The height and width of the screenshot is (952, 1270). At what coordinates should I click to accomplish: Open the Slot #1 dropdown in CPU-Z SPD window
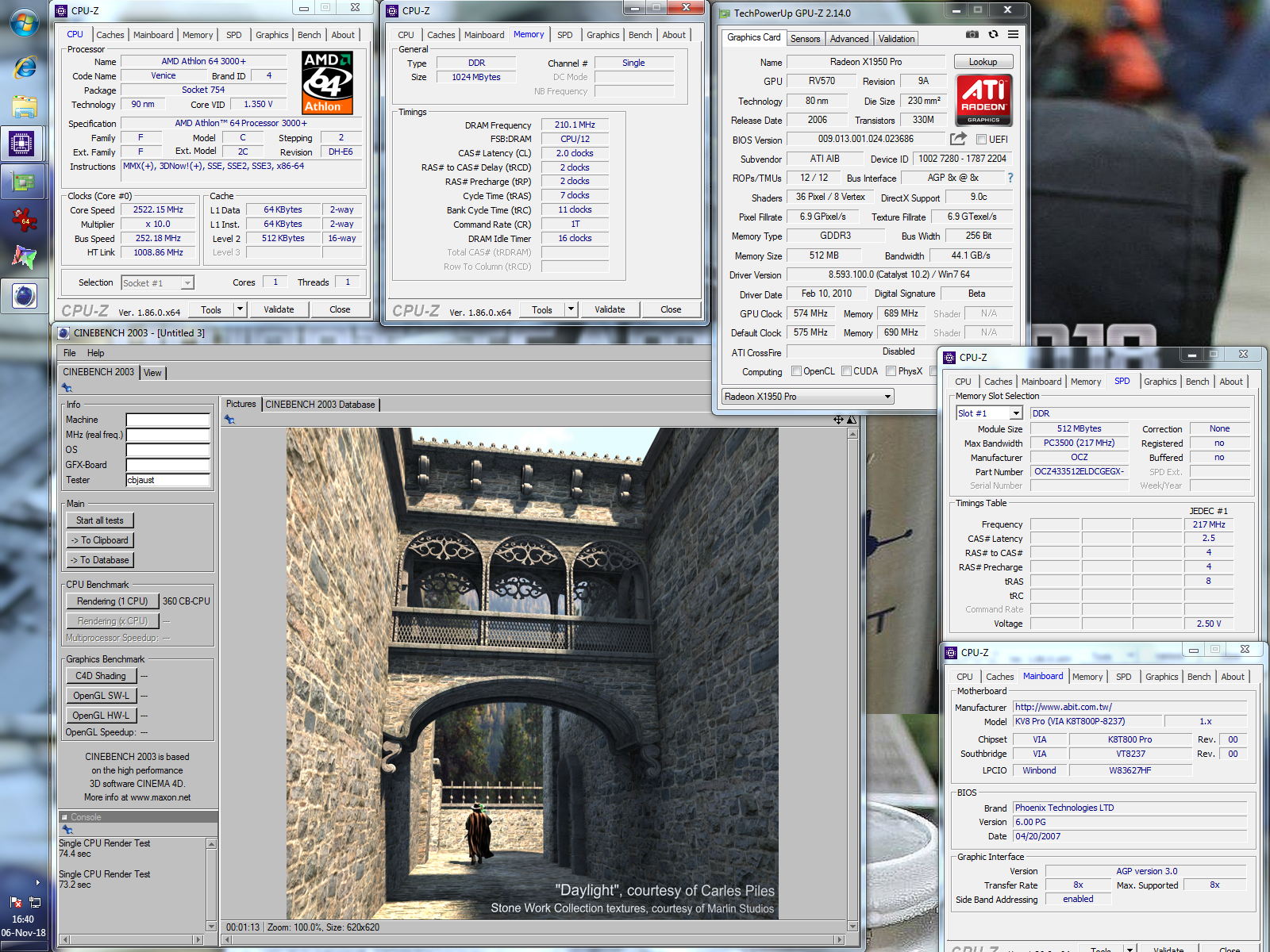tap(1016, 413)
